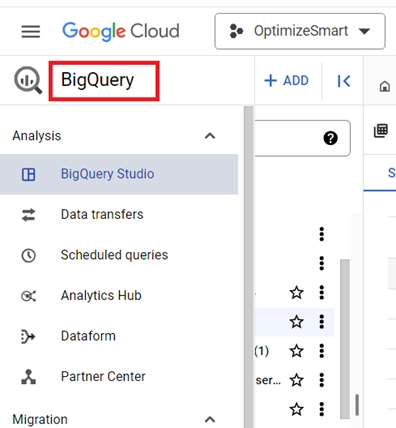Click the explorer search input field
Image resolution: width=396 pixels, height=428 pixels.
[302, 138]
